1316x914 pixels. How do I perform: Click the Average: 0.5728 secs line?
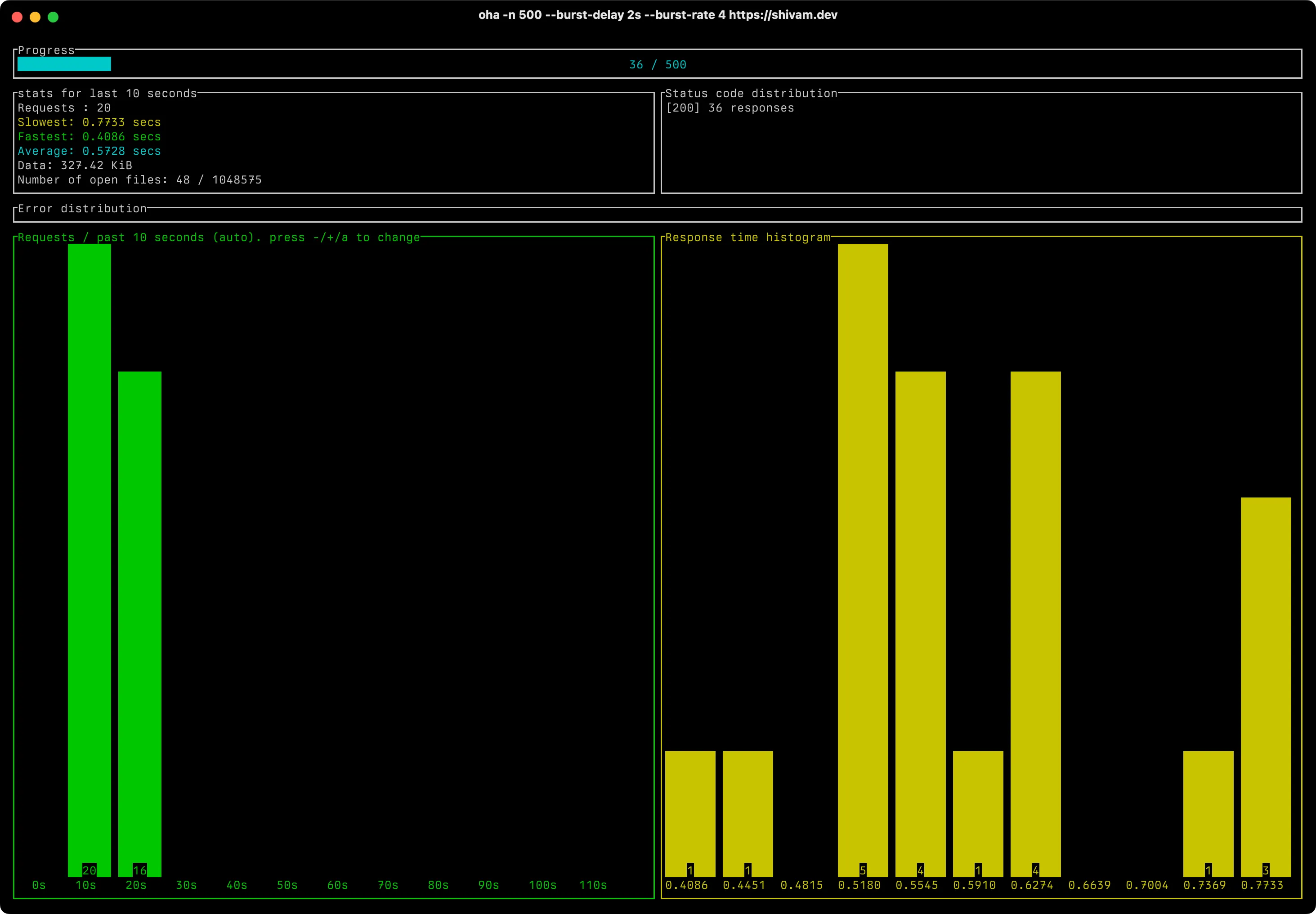click(90, 151)
